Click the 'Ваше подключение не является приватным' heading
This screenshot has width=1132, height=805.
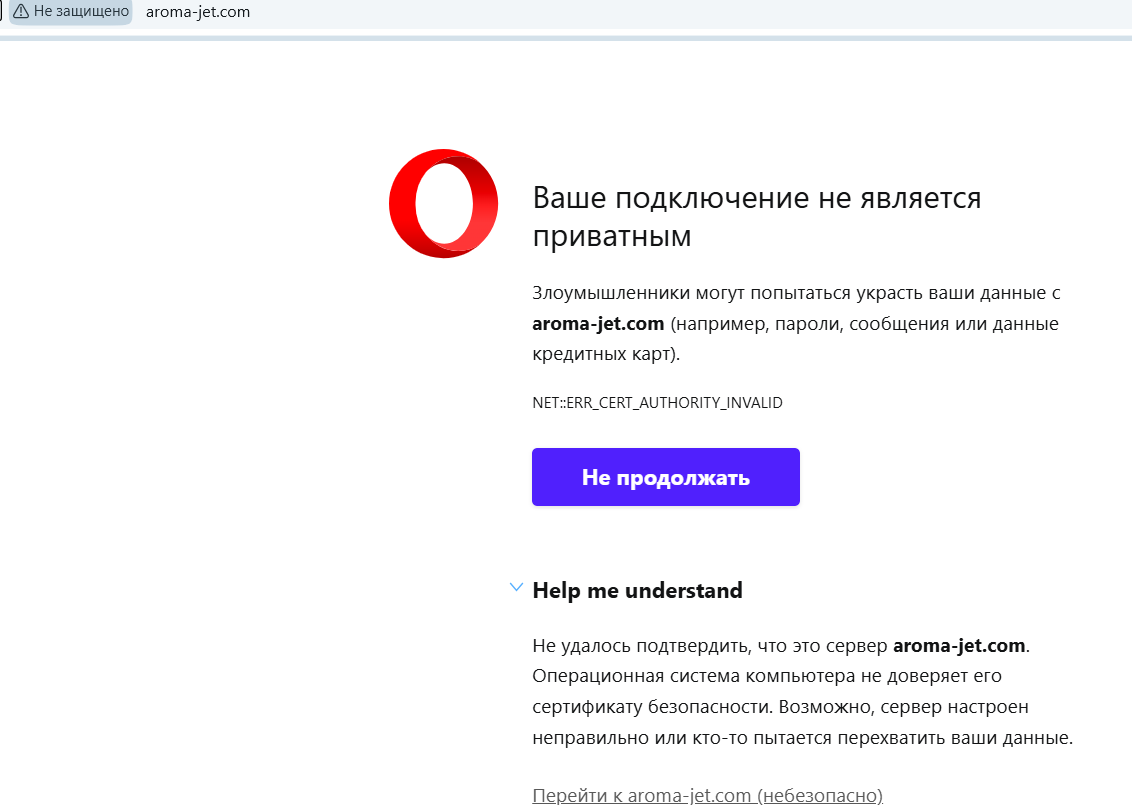757,217
